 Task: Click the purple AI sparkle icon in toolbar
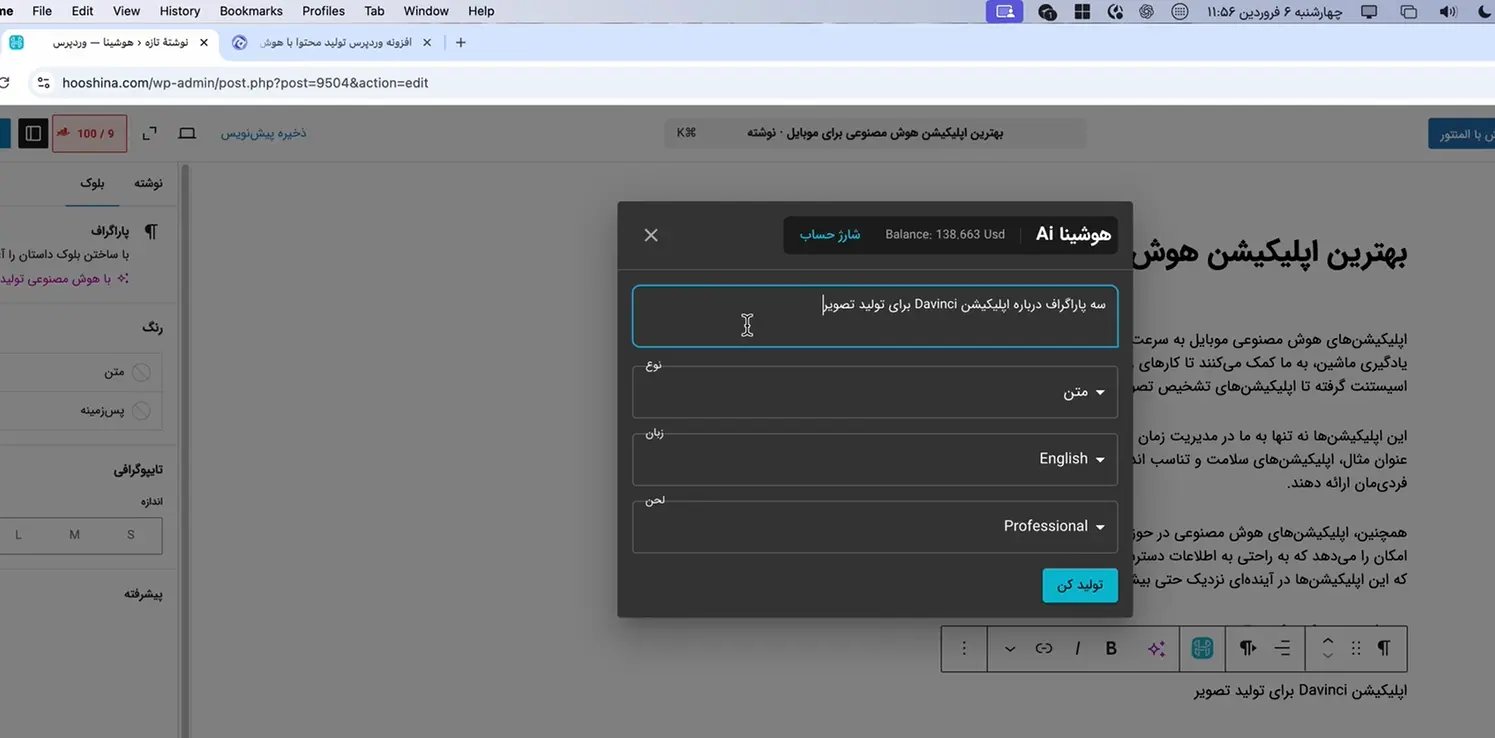tap(1156, 649)
